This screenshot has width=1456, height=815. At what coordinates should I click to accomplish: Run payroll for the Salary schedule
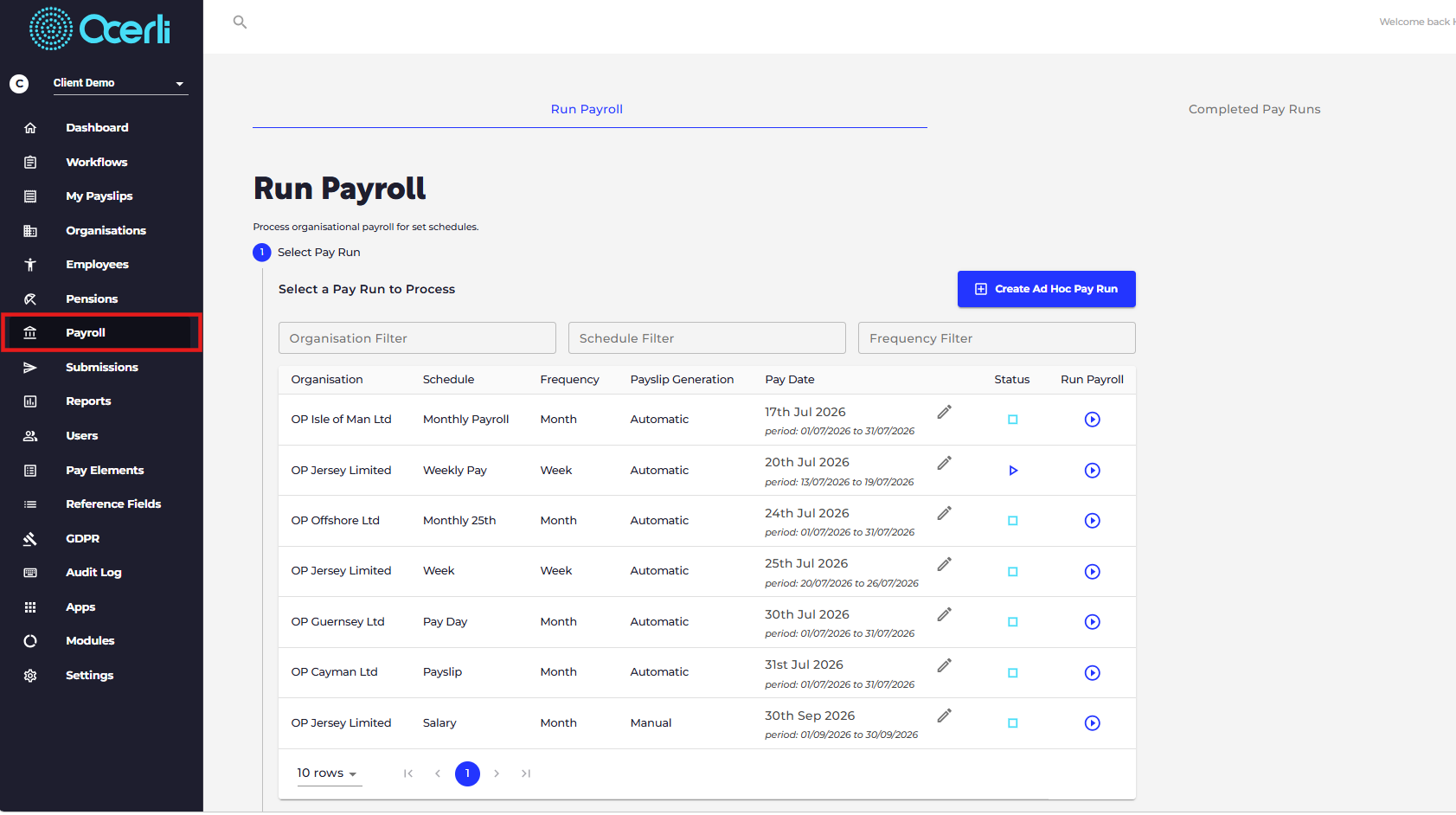pos(1092,723)
